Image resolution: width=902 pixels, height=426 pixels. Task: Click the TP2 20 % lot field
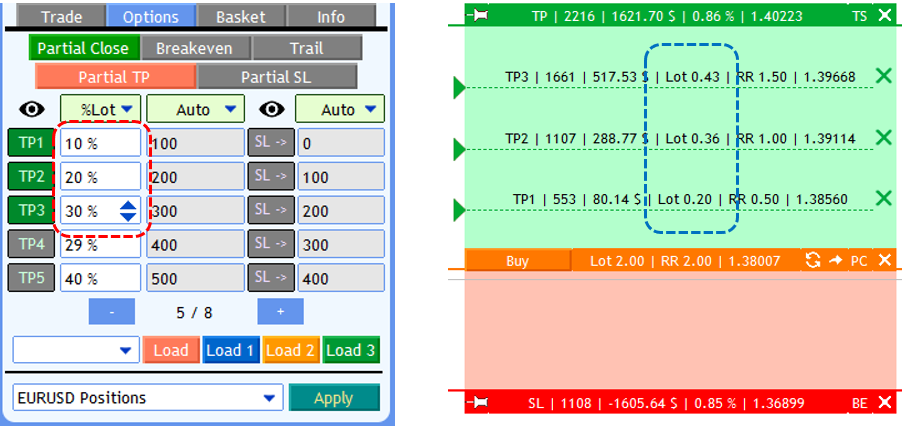101,176
